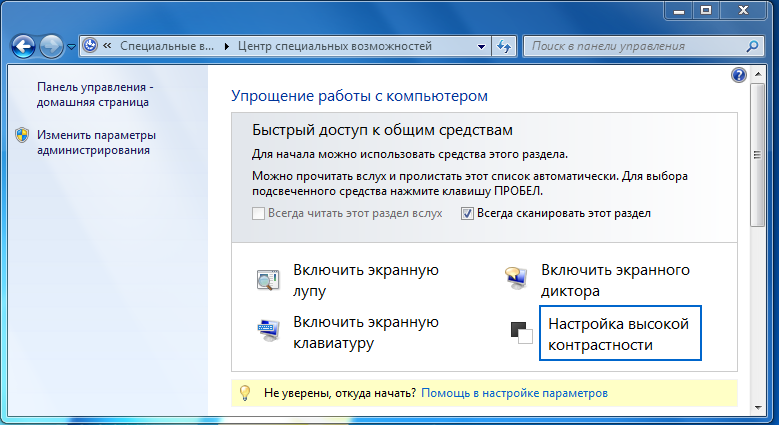Screen dimensions: 779x425
Task: Click the vertical scrollbar thumb
Action: [757, 155]
